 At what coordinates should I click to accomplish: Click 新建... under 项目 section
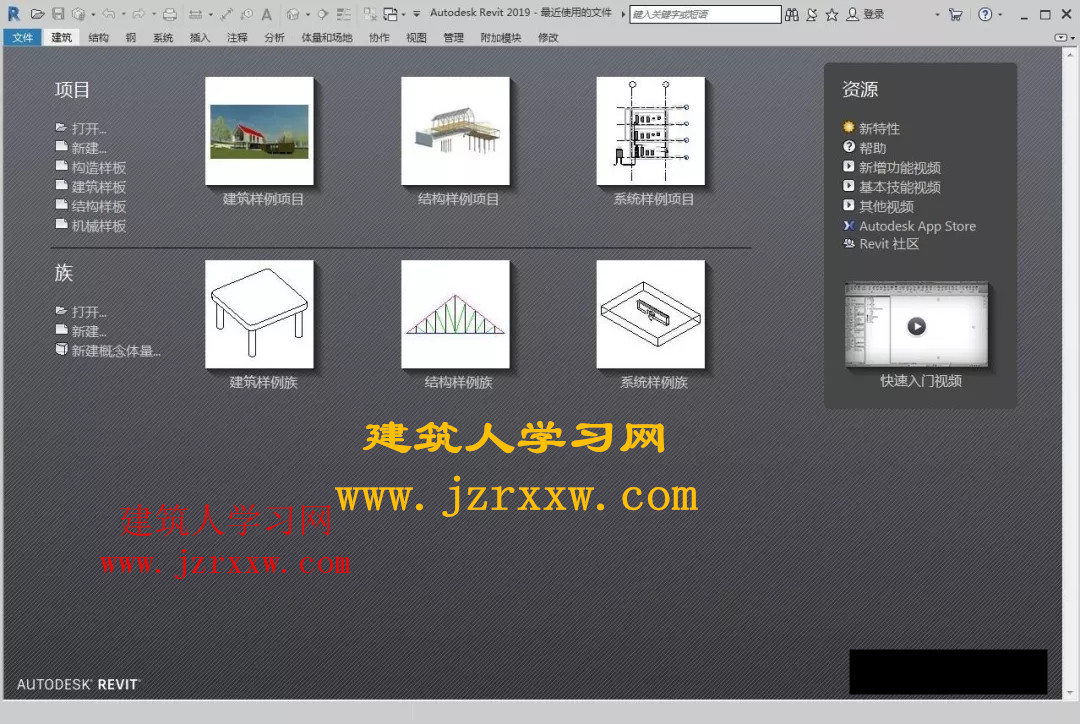click(x=81, y=147)
